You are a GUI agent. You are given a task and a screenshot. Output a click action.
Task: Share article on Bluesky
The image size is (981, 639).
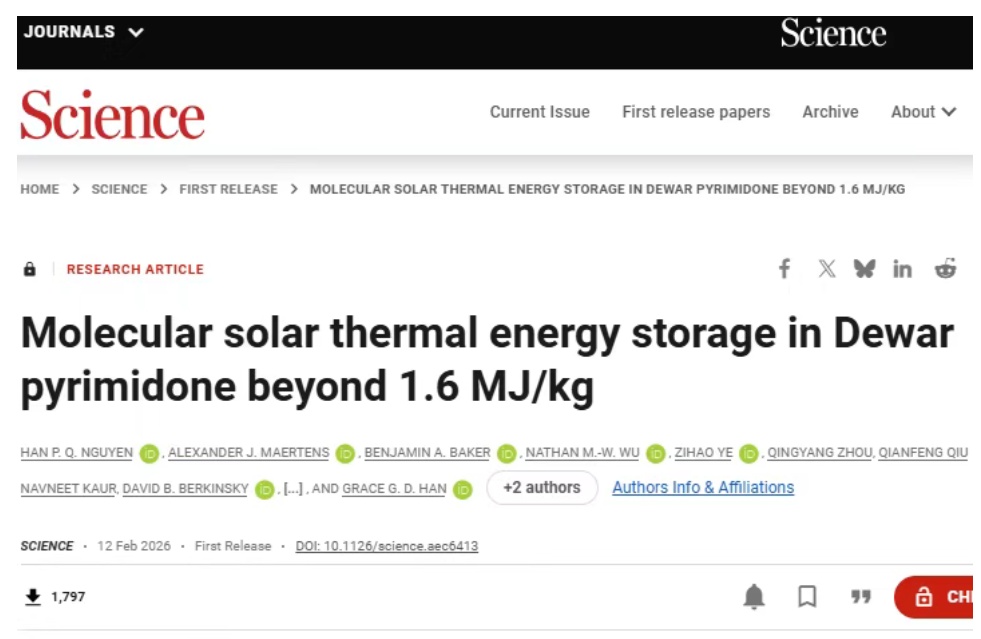coord(864,269)
